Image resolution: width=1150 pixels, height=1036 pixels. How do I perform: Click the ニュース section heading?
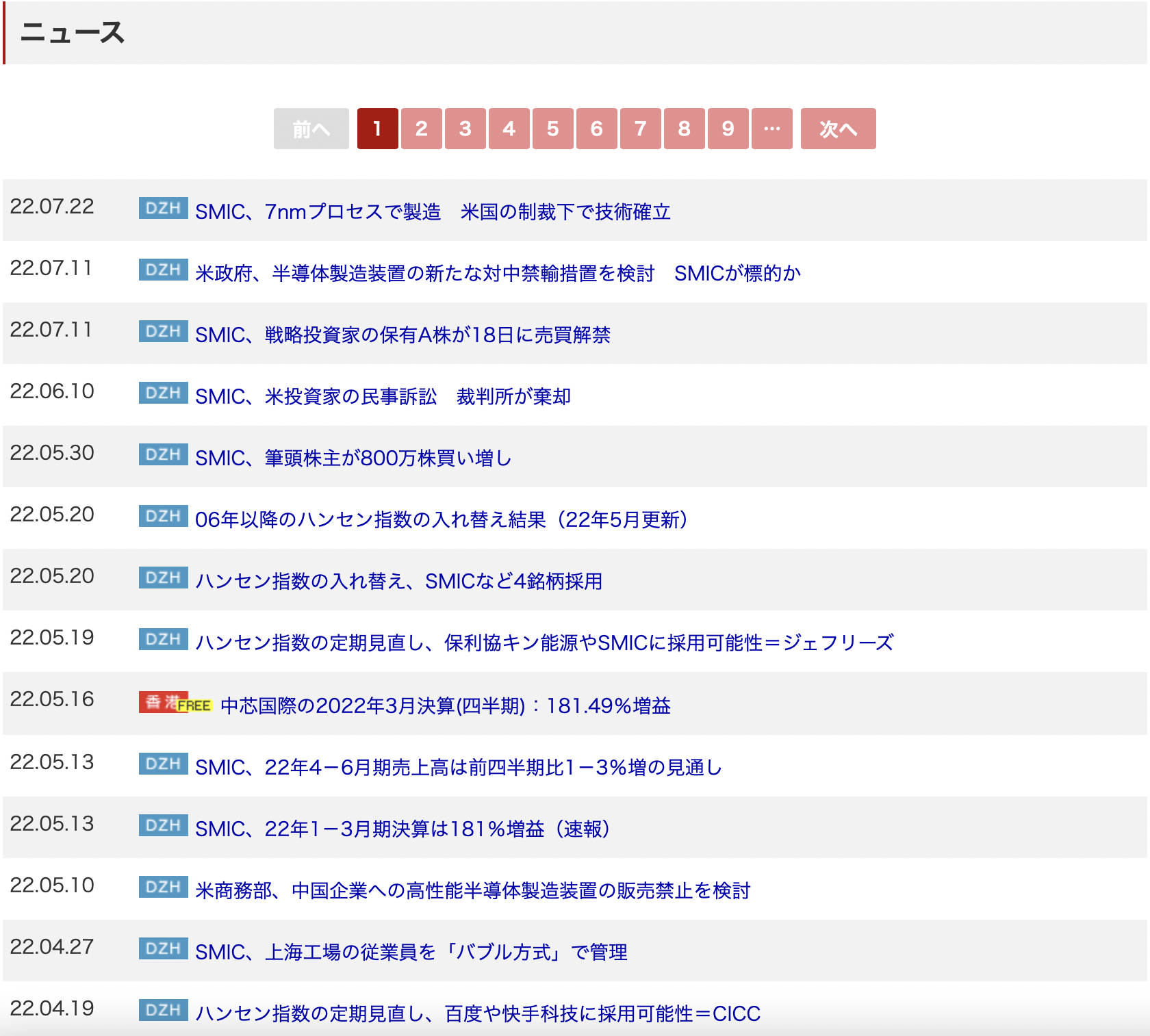point(73,32)
